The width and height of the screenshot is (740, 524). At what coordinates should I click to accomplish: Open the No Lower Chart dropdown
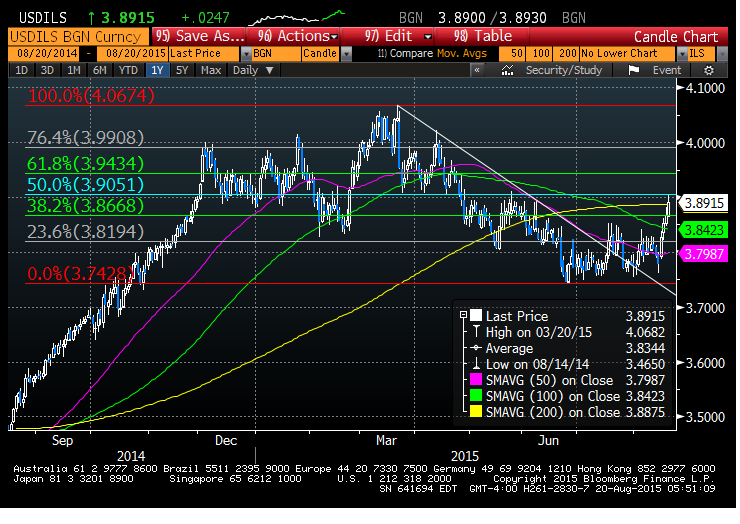click(x=628, y=52)
